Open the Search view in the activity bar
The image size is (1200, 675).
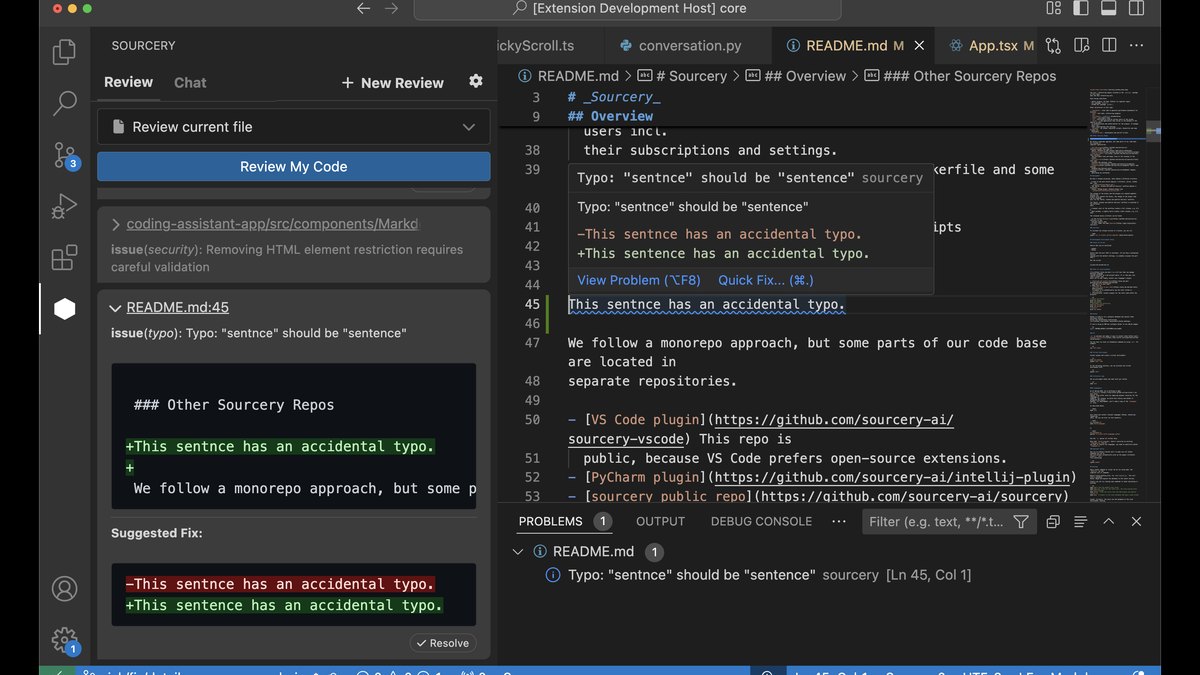(65, 102)
